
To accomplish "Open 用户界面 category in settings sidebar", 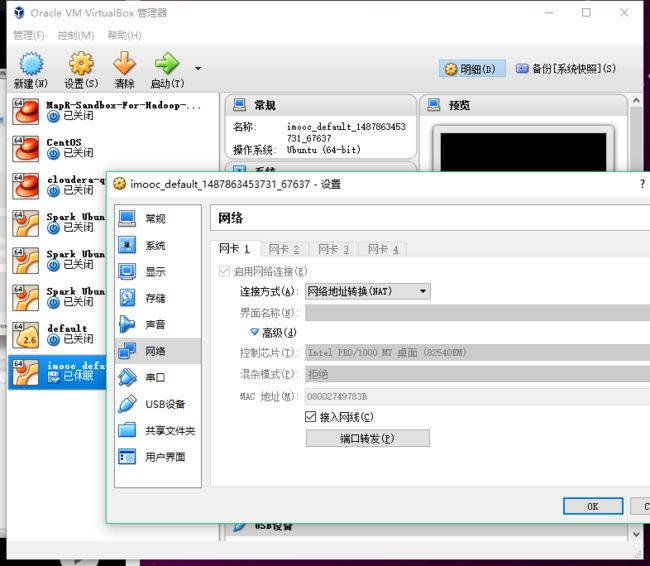I will coord(158,457).
